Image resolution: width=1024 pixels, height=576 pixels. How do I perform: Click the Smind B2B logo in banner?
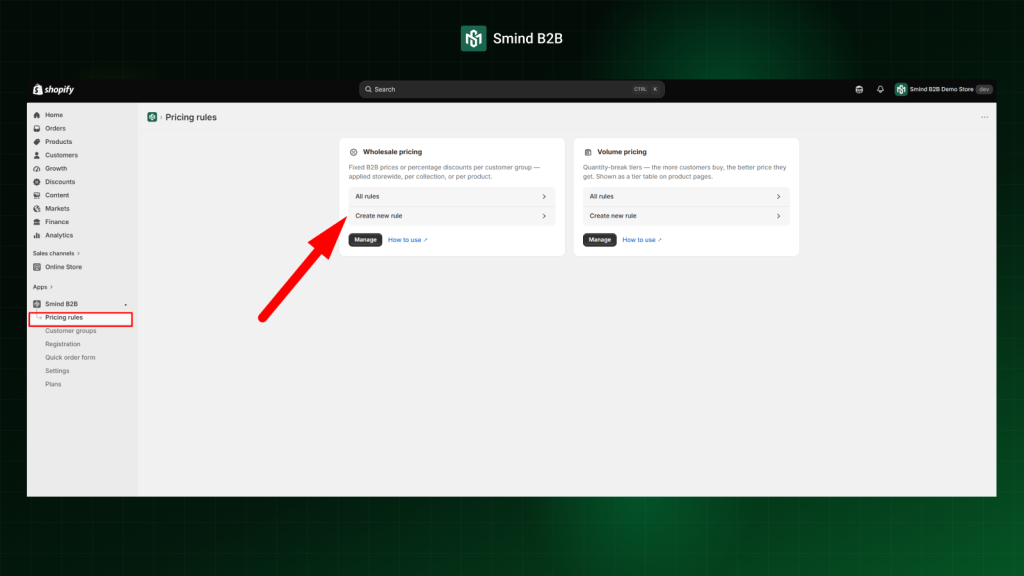point(473,39)
